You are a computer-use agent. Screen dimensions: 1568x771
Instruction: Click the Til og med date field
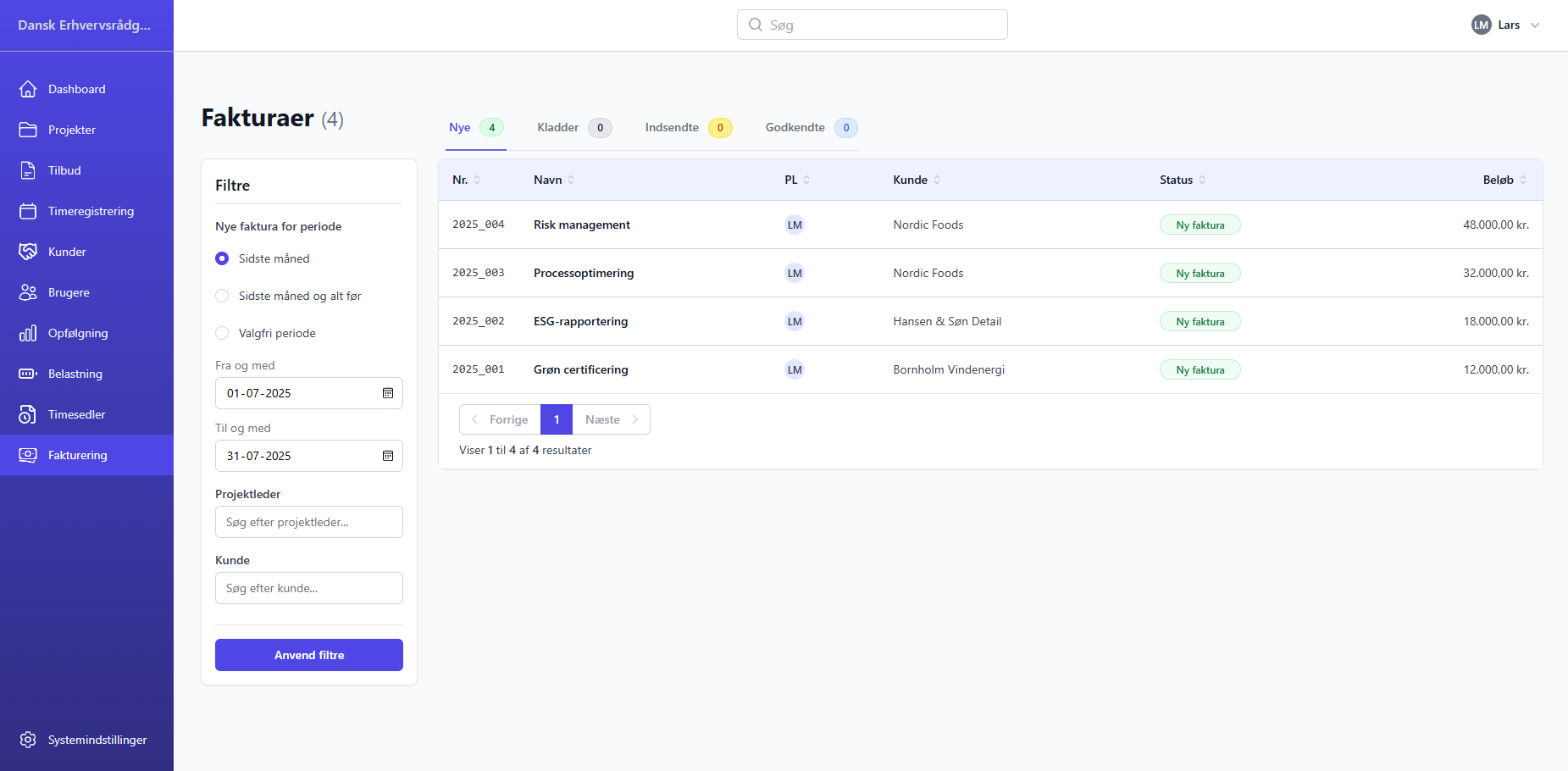(309, 456)
